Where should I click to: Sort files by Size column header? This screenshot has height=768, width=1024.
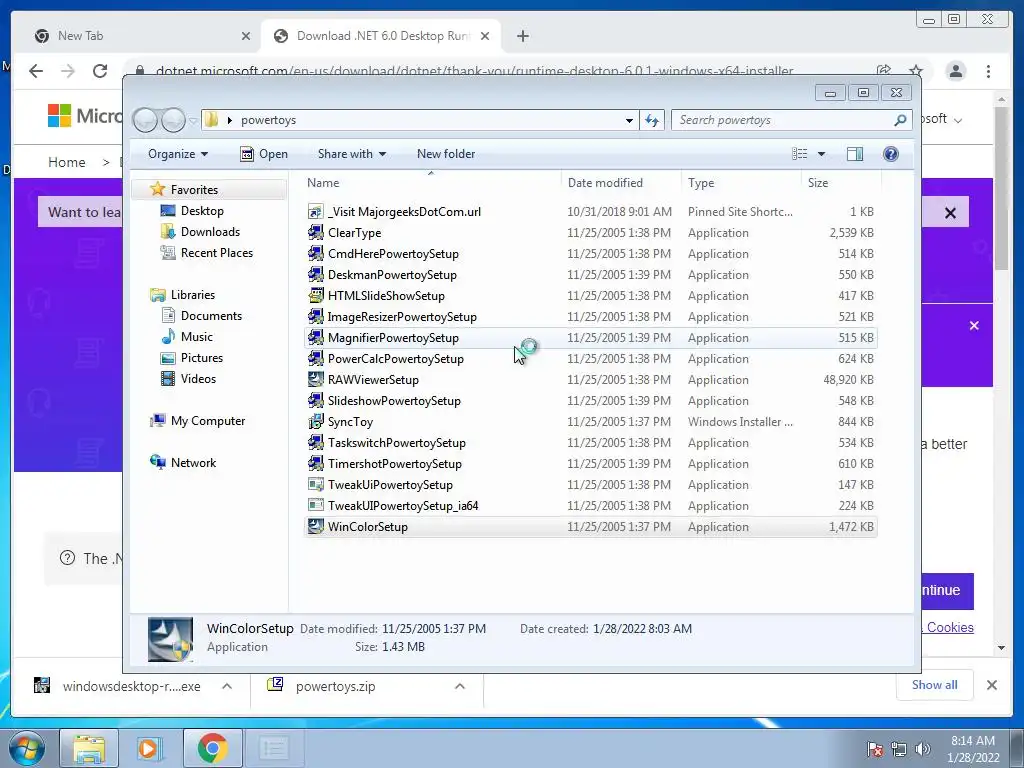(841, 182)
